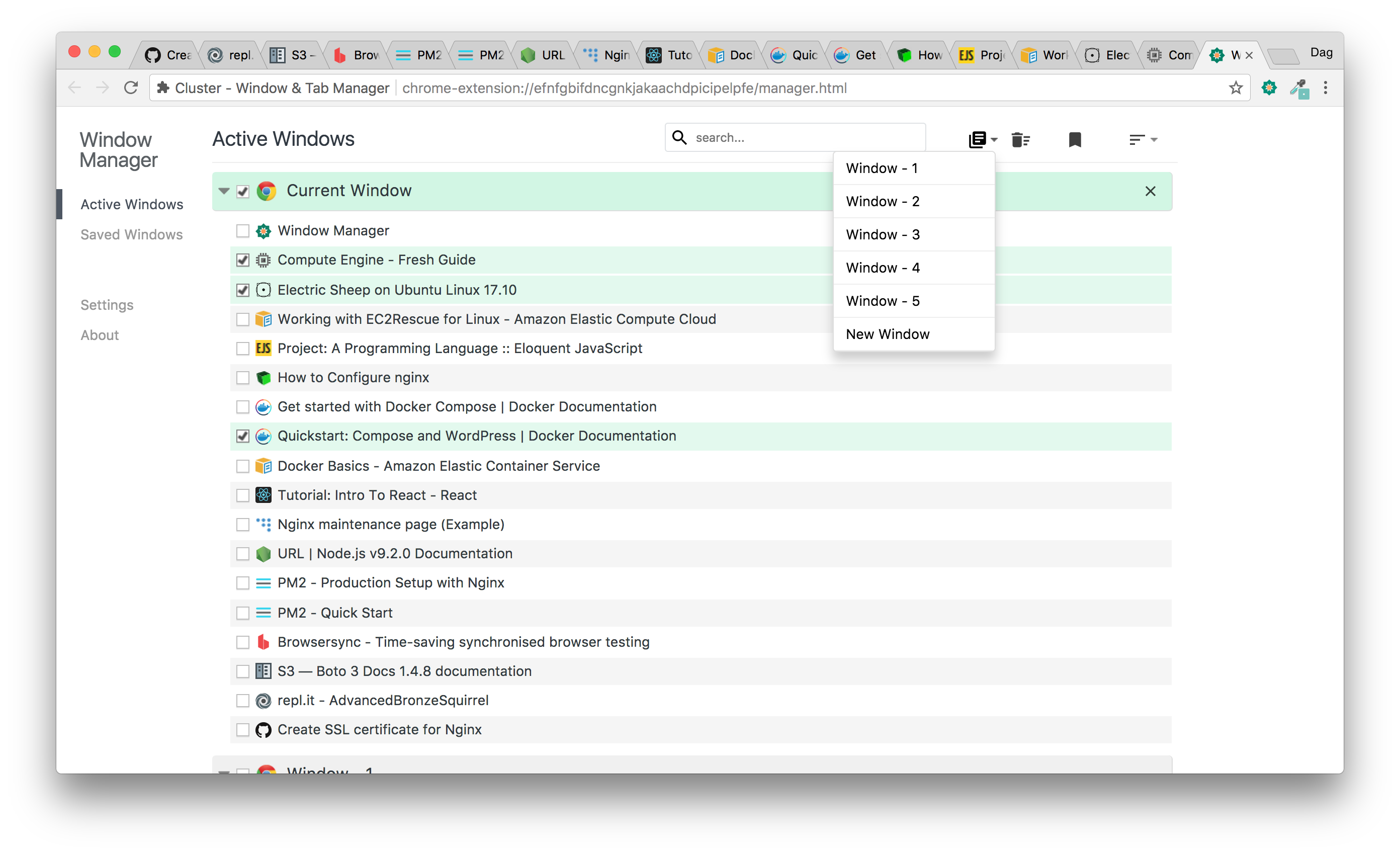Select Window - 1 in dropdown menu
Image resolution: width=1400 pixels, height=854 pixels.
pos(914,168)
